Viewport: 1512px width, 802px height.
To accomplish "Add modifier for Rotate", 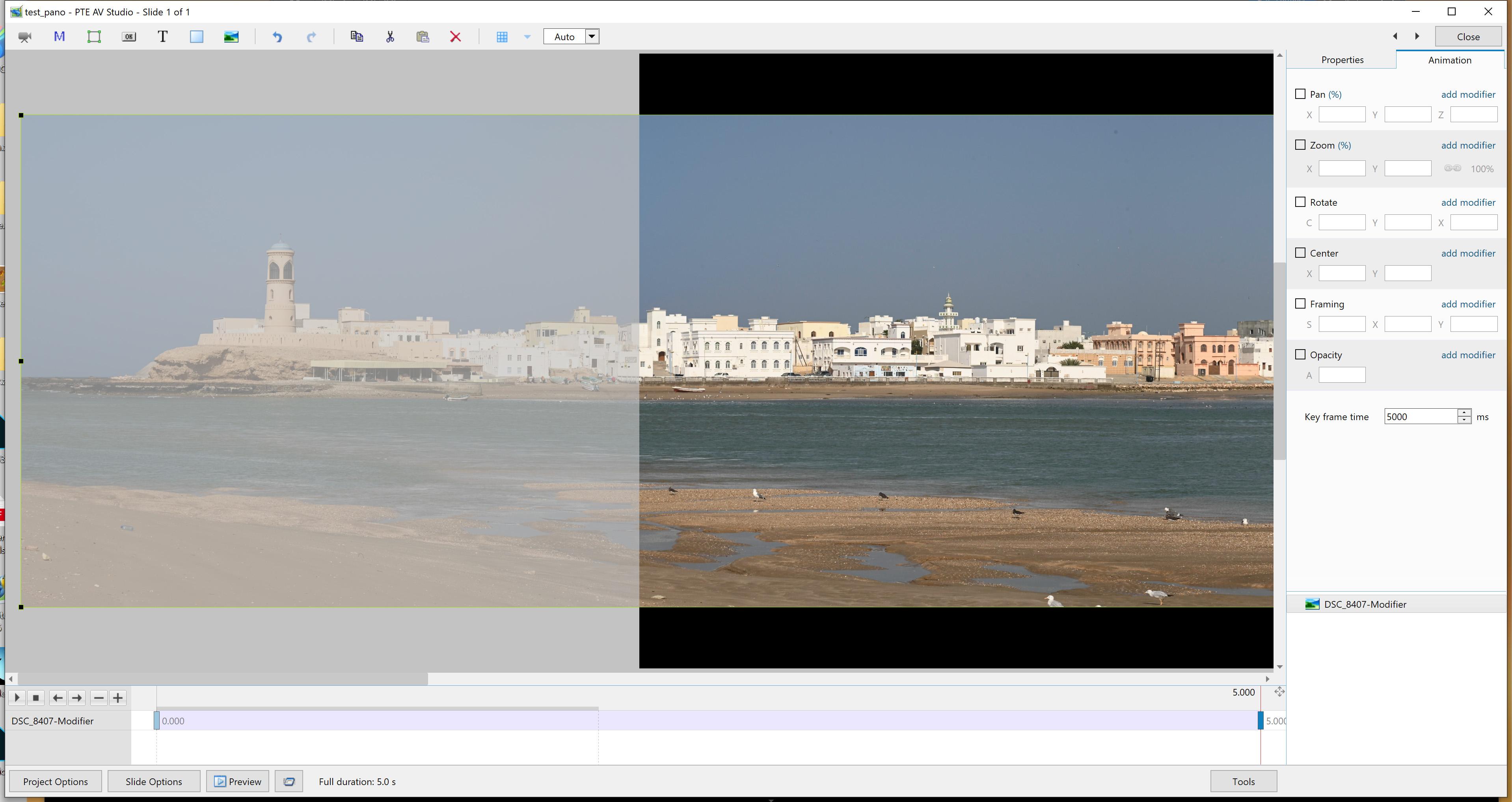I will coord(1468,203).
